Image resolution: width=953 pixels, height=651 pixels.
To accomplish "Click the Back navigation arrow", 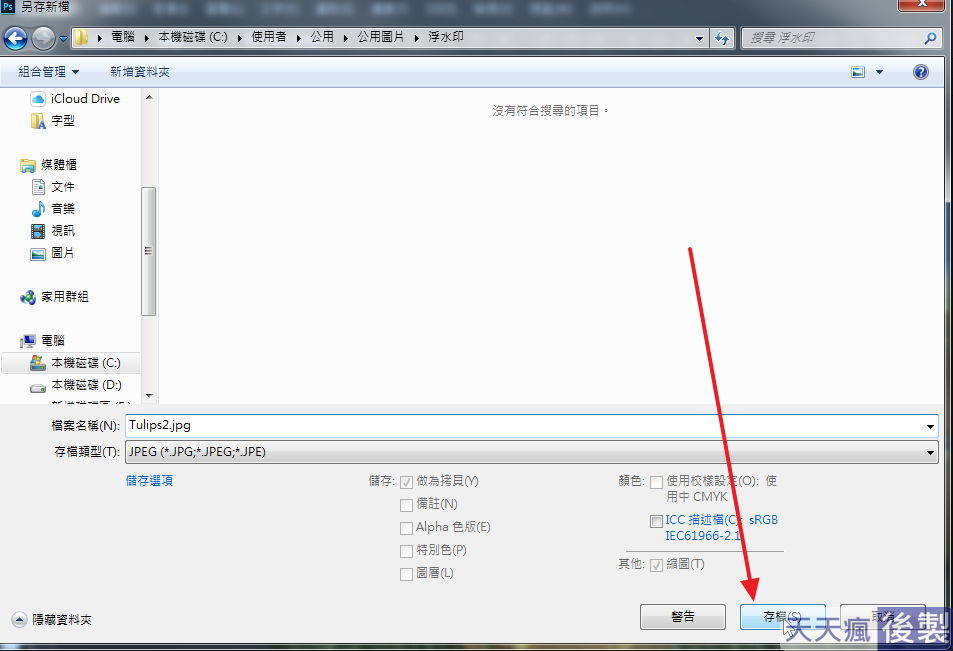I will coord(15,38).
